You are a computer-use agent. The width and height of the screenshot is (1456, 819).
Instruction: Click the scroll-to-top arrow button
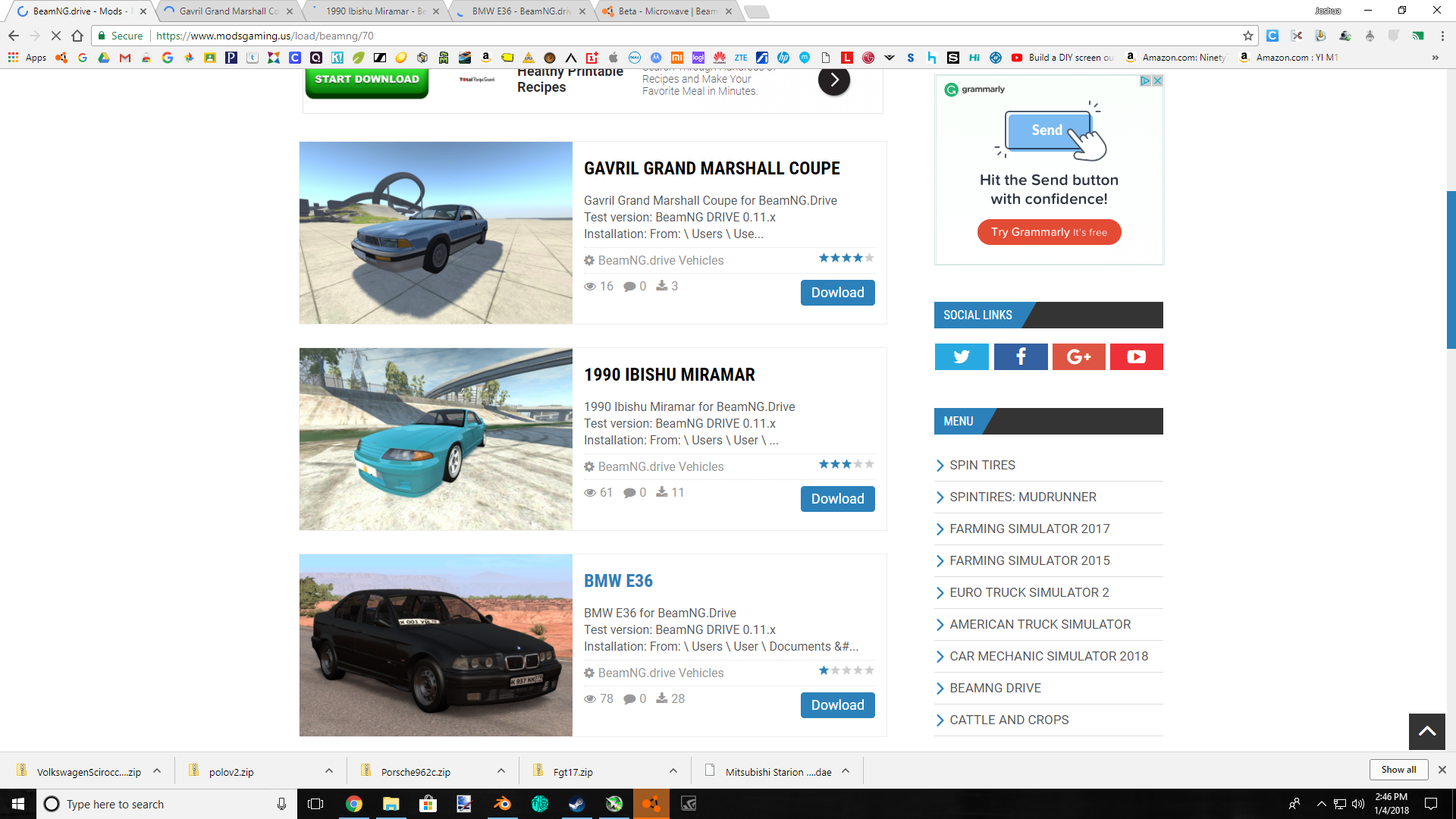1426,732
